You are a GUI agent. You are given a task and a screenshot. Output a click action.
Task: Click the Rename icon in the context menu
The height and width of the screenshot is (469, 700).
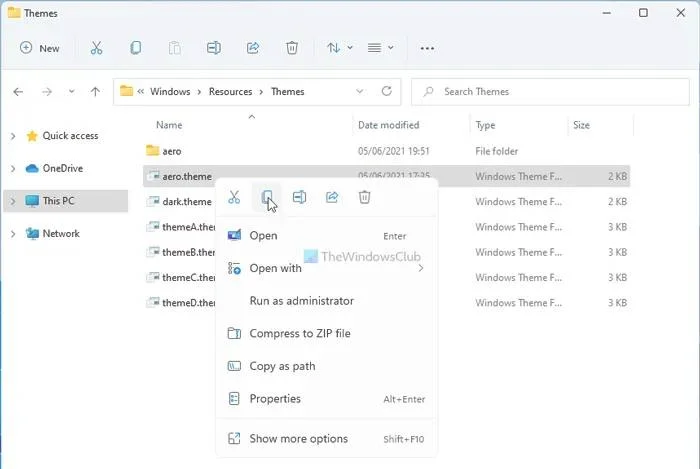(x=299, y=197)
